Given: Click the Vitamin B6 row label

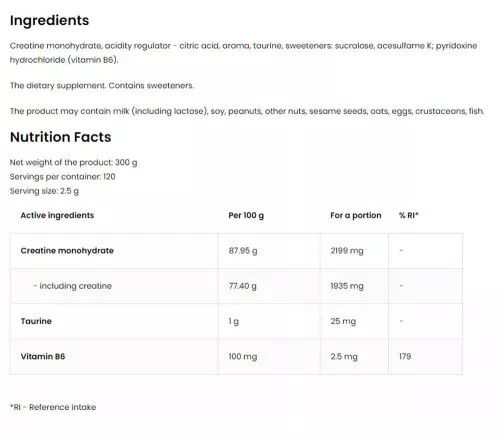Looking at the screenshot, I should click(43, 357).
